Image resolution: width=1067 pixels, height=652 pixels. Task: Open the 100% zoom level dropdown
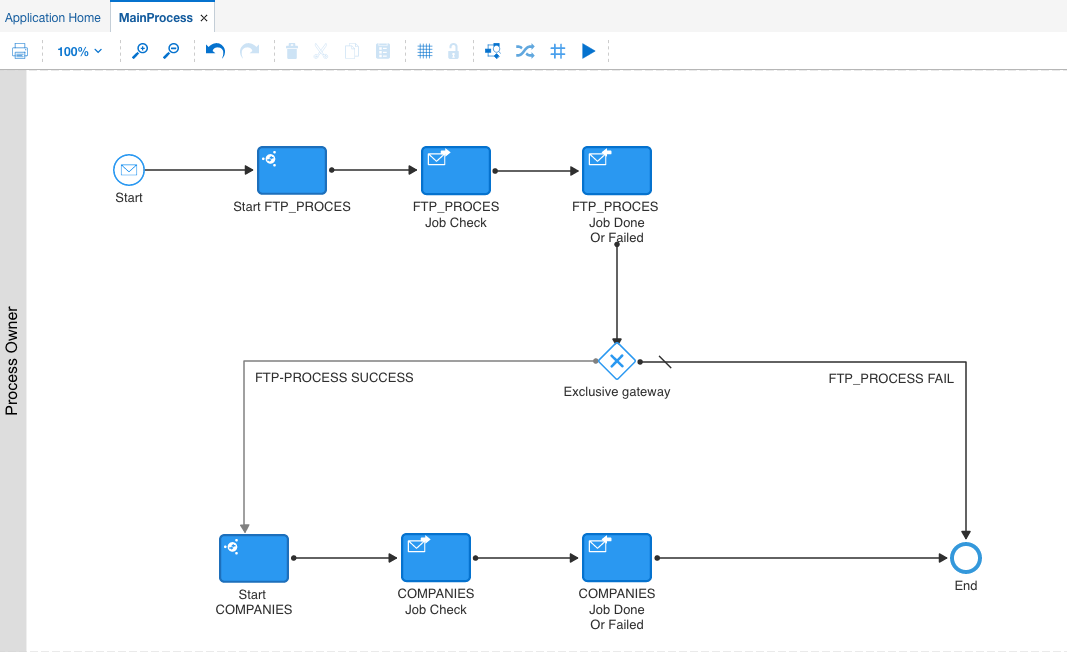79,51
